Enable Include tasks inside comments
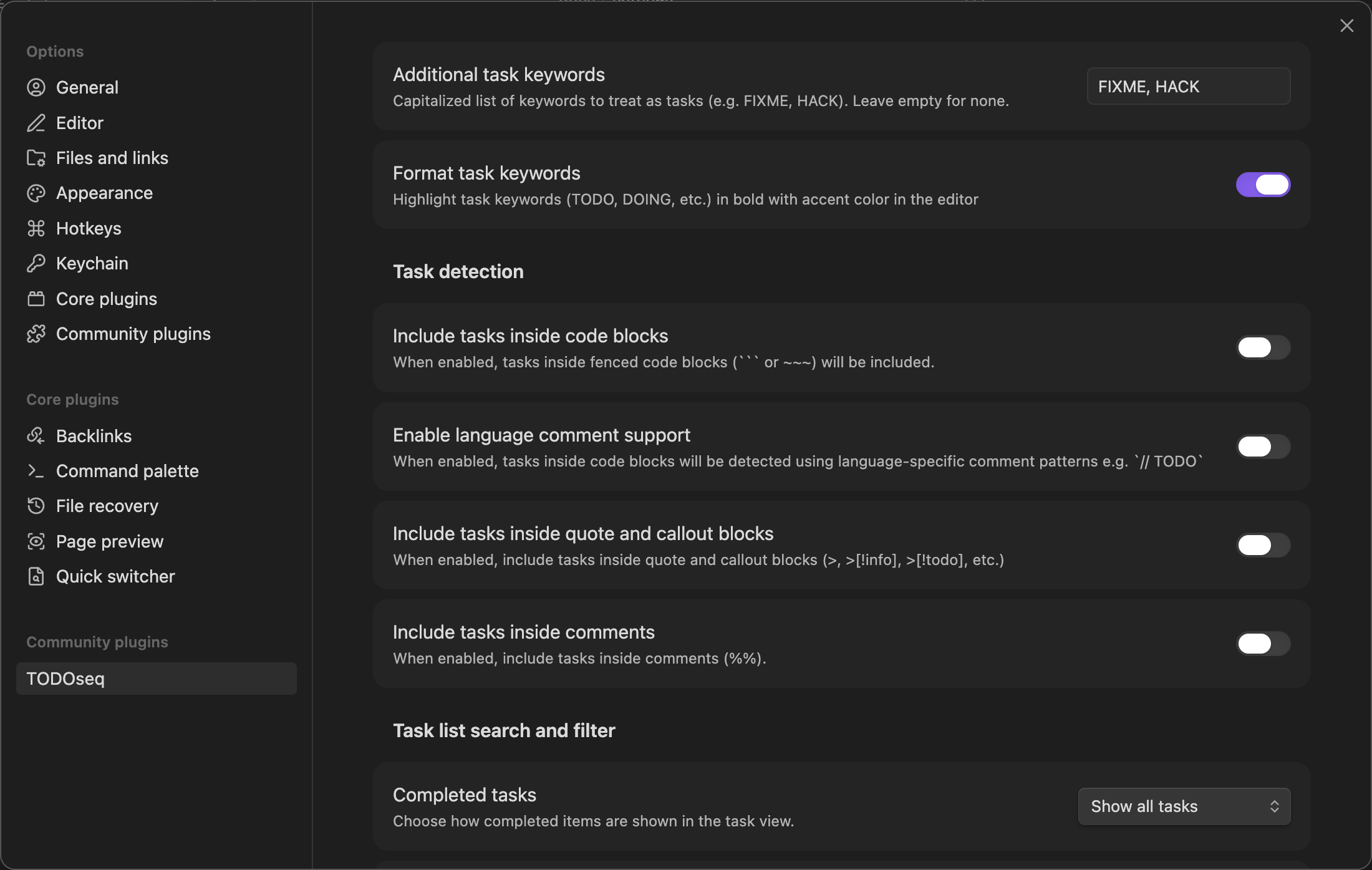The width and height of the screenshot is (1372, 870). 1262,644
